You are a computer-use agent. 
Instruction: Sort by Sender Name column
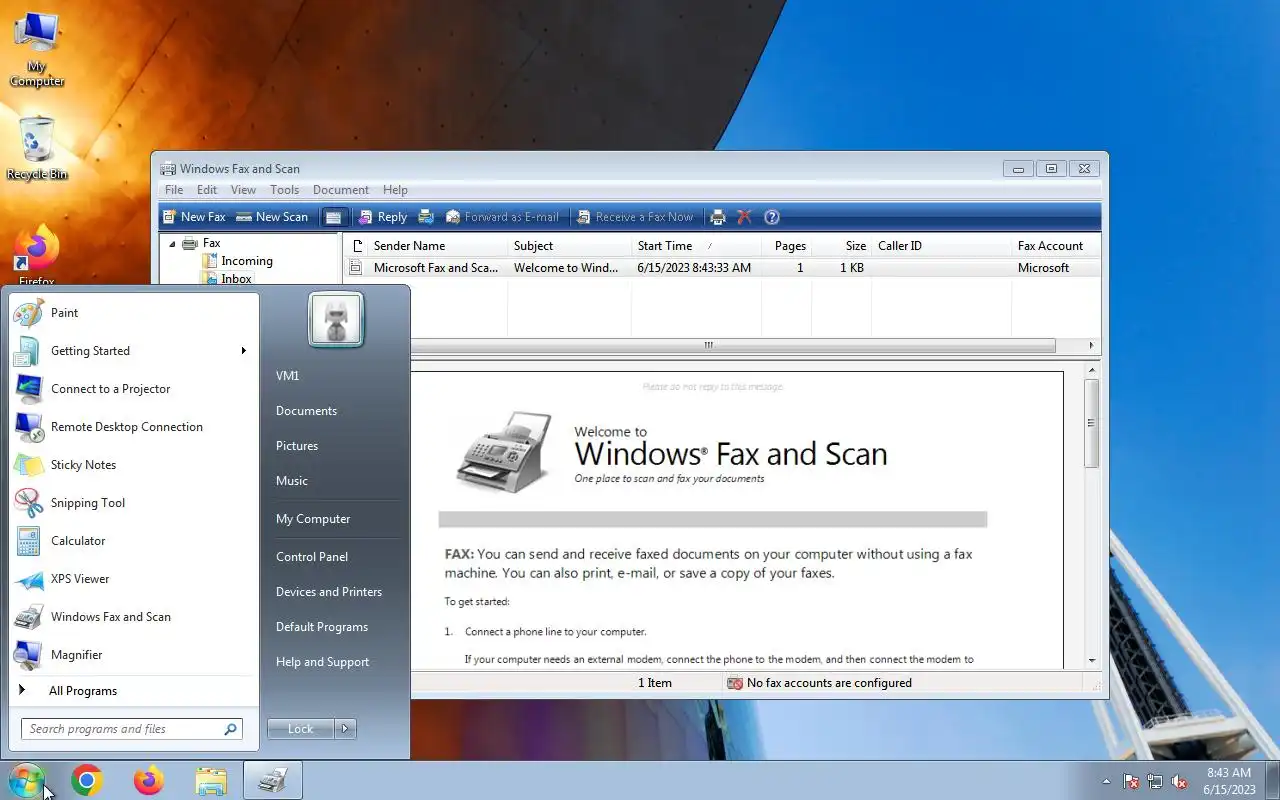437,246
